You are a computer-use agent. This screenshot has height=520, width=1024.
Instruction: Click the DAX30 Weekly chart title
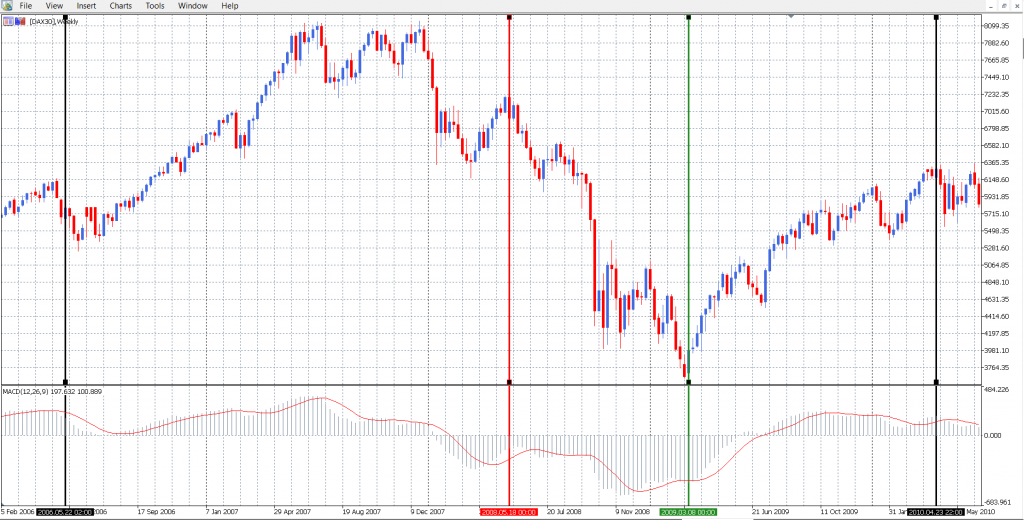coord(54,22)
